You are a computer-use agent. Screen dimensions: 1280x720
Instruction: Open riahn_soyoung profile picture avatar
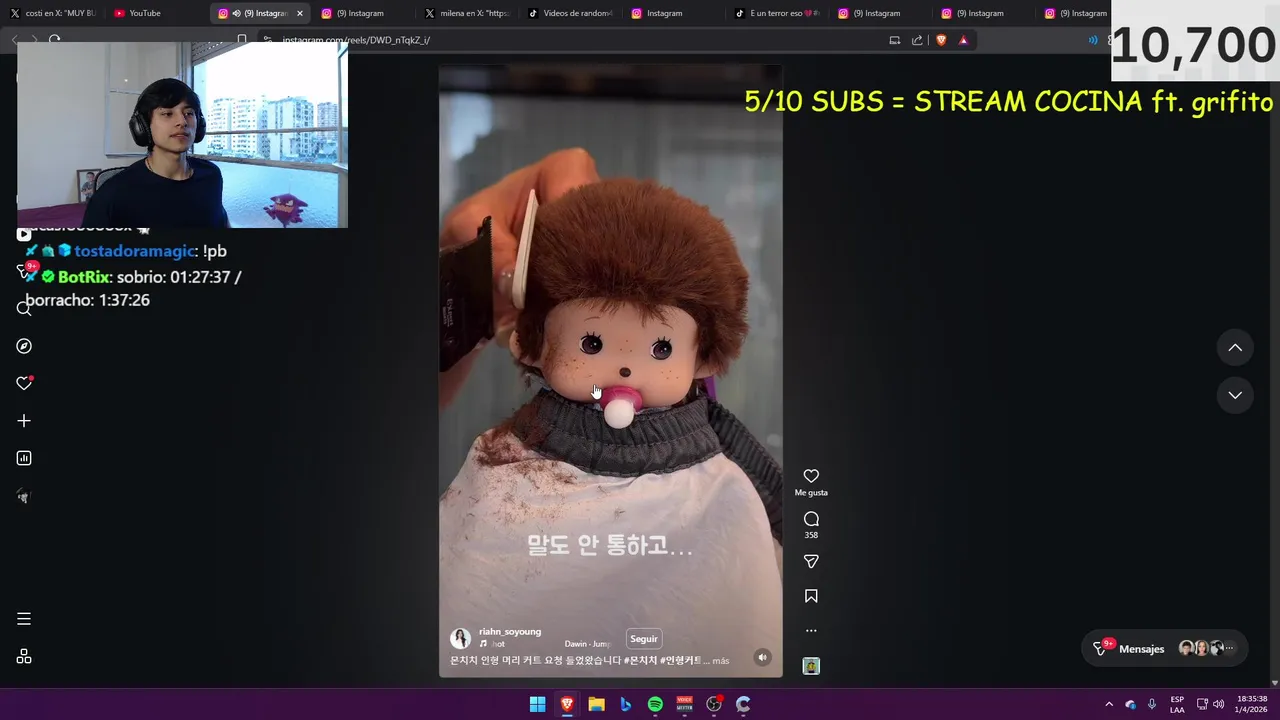[460, 638]
